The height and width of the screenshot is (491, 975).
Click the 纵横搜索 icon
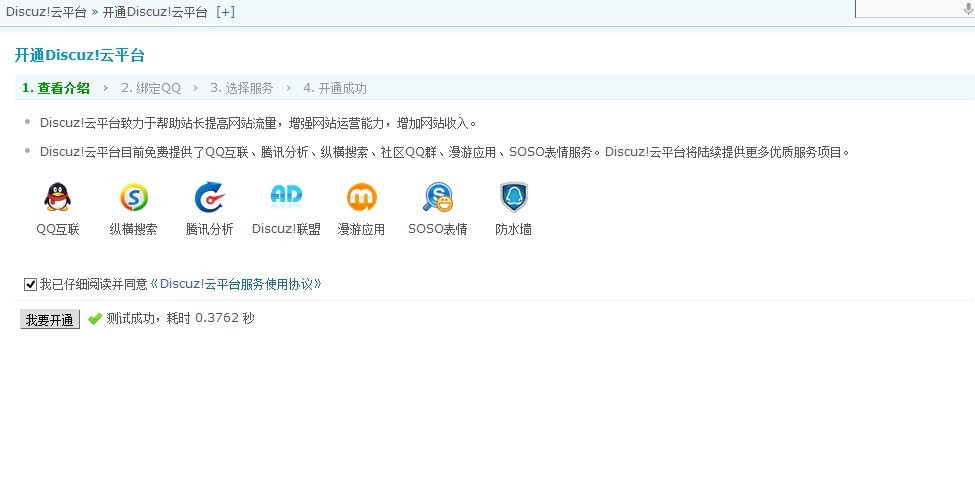[x=134, y=198]
